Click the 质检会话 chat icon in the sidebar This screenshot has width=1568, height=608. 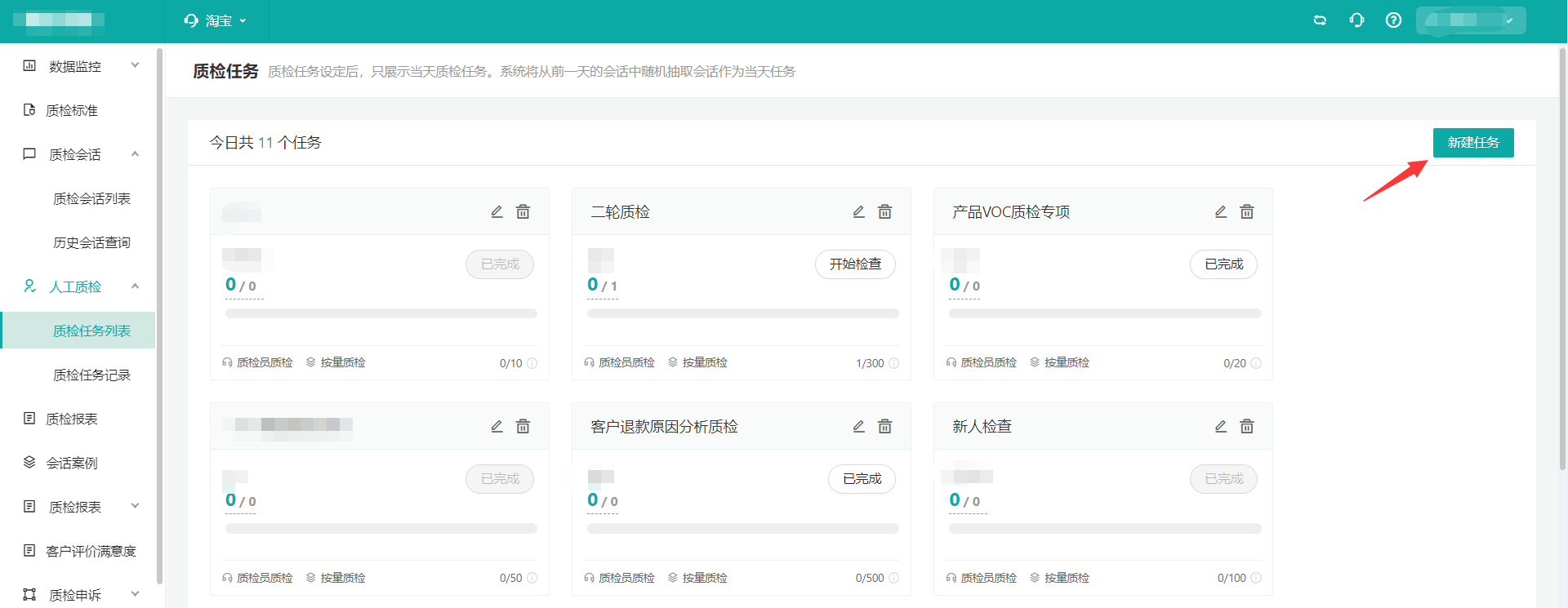(29, 153)
